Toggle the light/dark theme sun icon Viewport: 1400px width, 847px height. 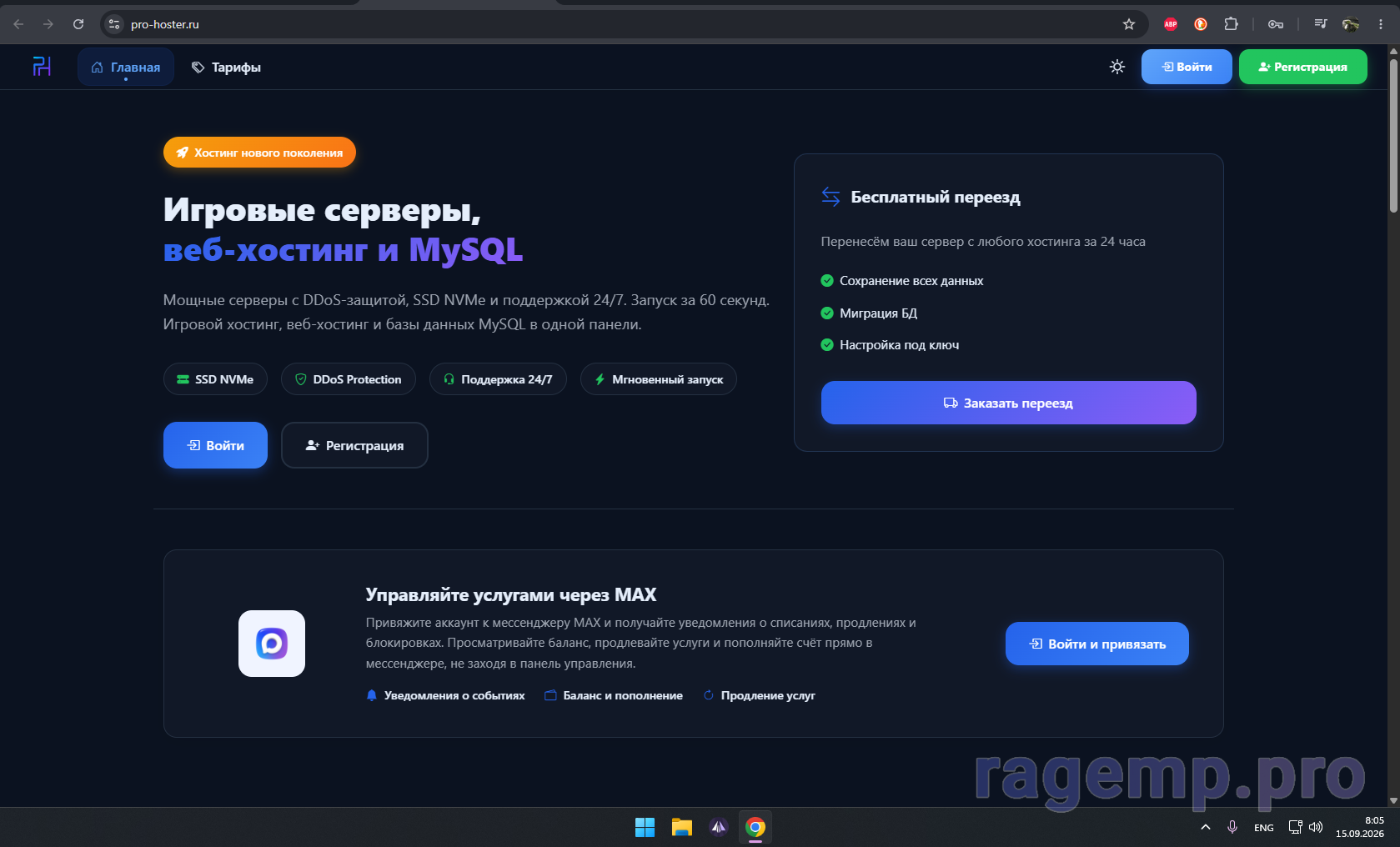click(1117, 67)
